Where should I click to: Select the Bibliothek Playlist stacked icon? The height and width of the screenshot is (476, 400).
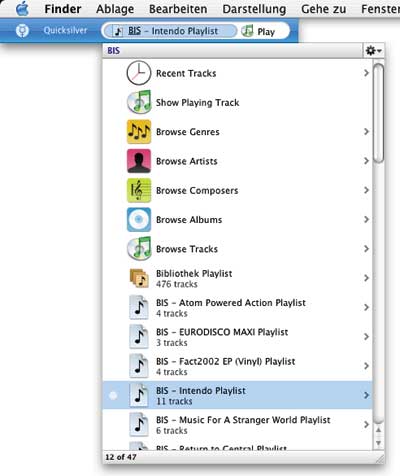pyautogui.click(x=139, y=278)
